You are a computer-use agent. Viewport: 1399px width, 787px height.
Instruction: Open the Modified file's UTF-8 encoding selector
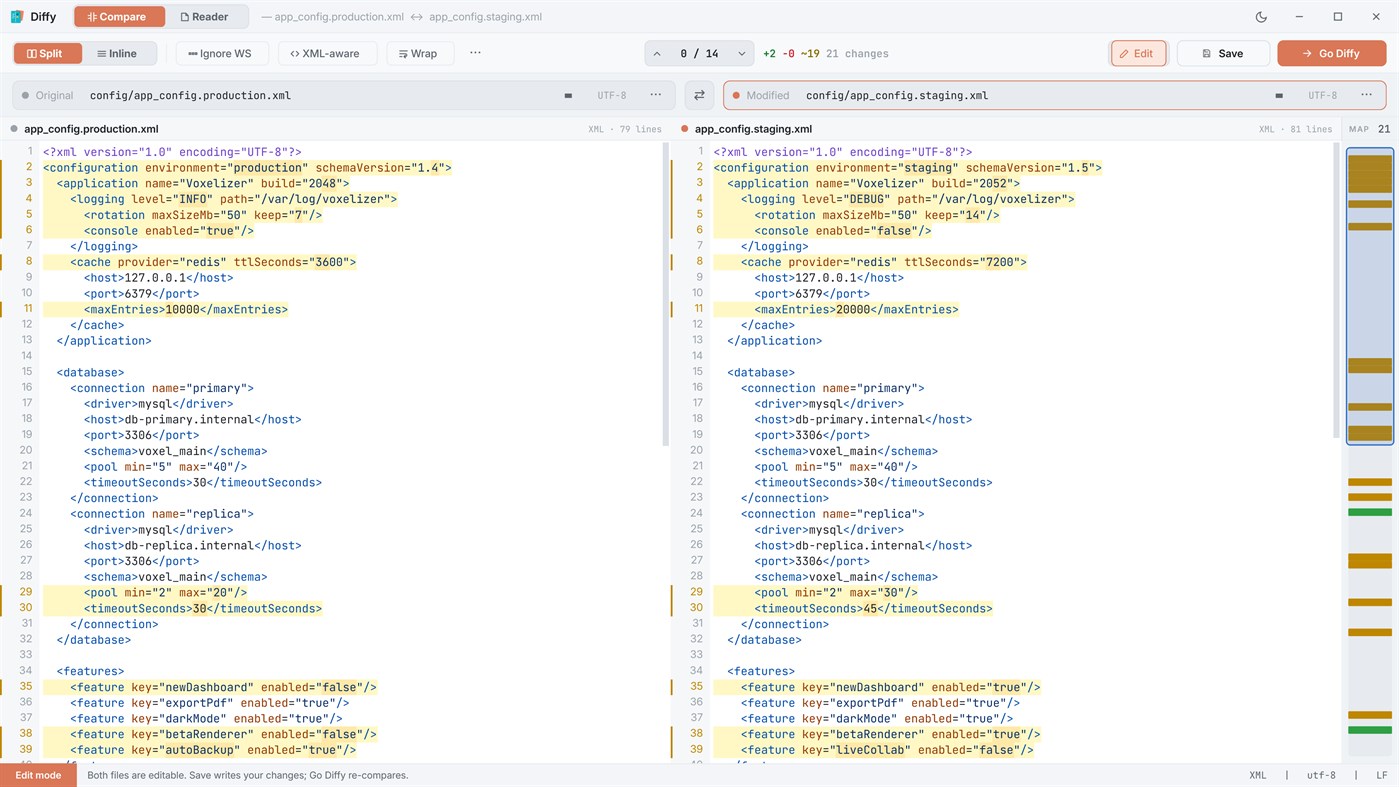[x=1322, y=96]
